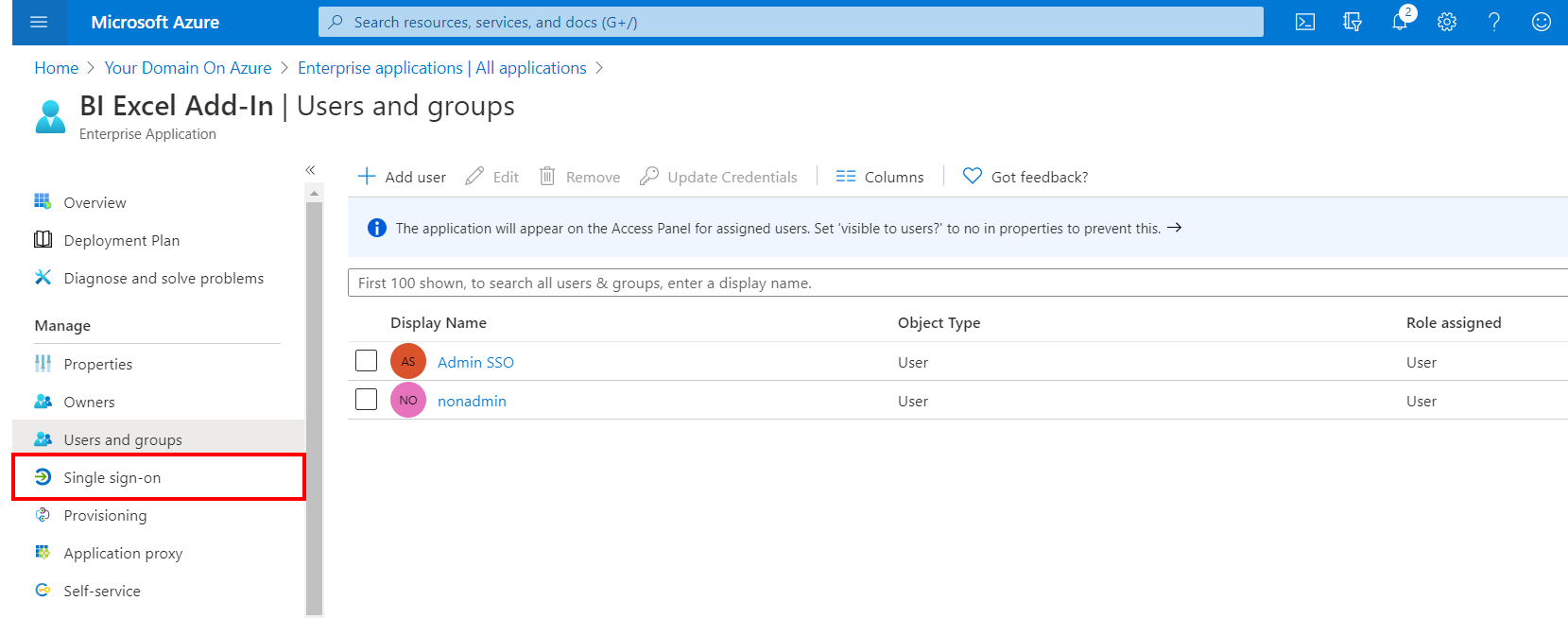
Task: Click the Admin SSO avatar badge
Action: (x=408, y=361)
